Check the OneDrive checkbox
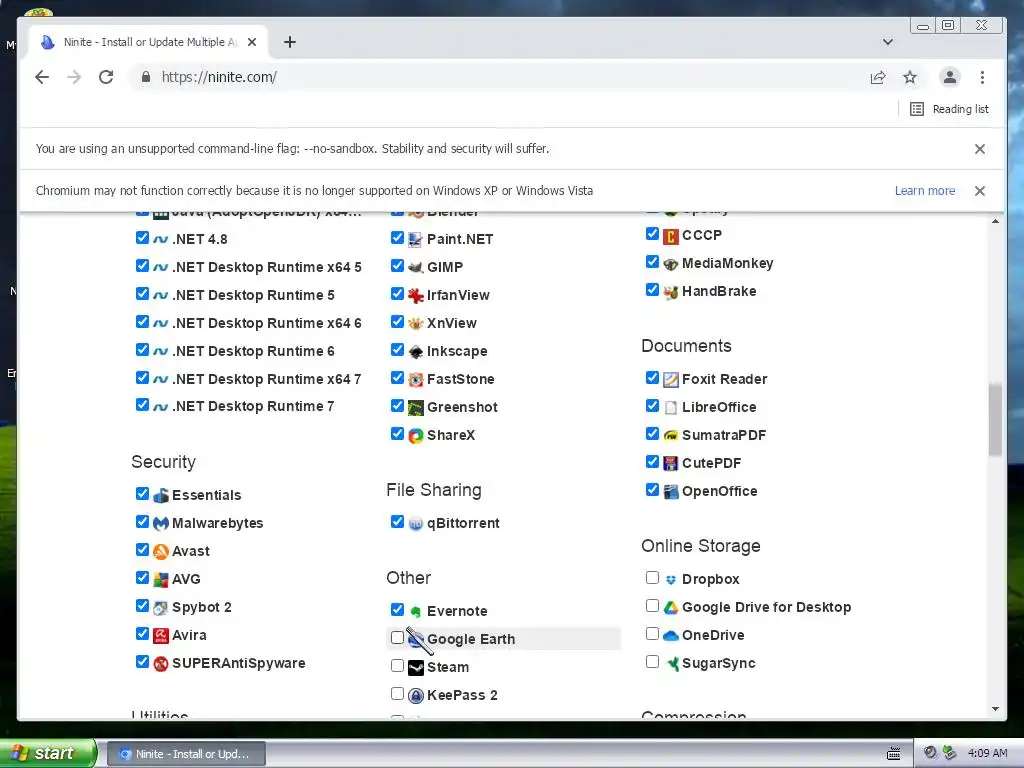 click(652, 633)
